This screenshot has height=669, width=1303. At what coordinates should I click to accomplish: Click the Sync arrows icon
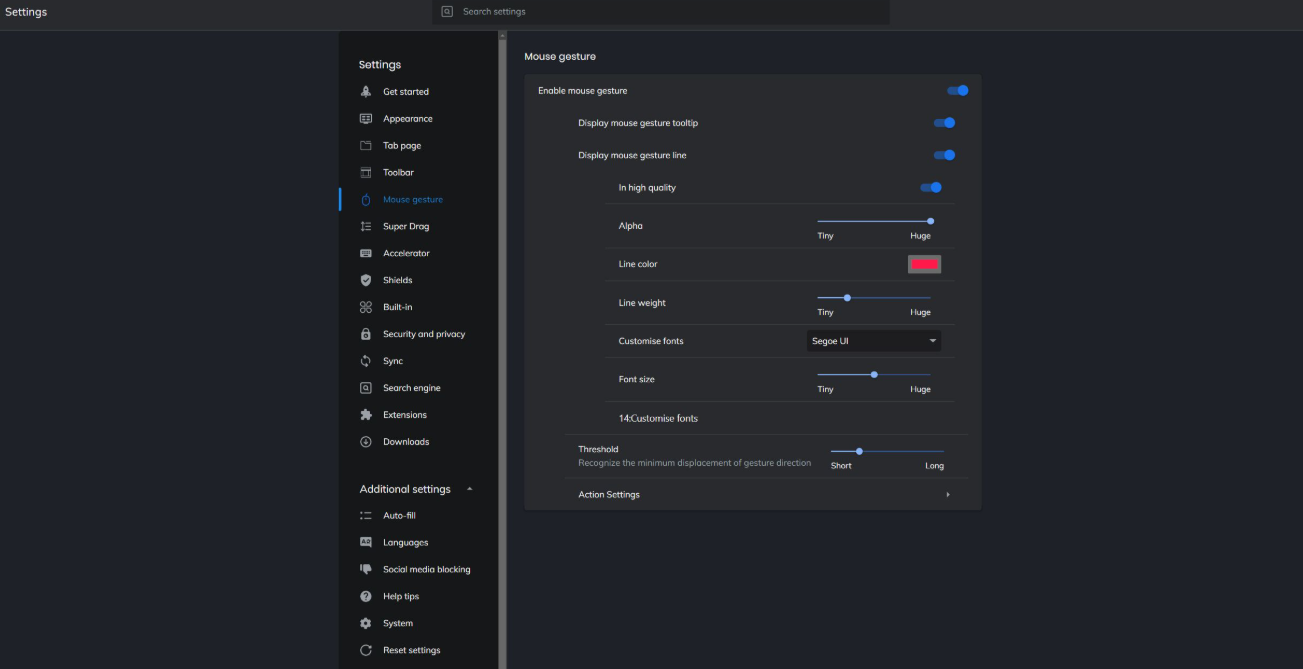[366, 362]
